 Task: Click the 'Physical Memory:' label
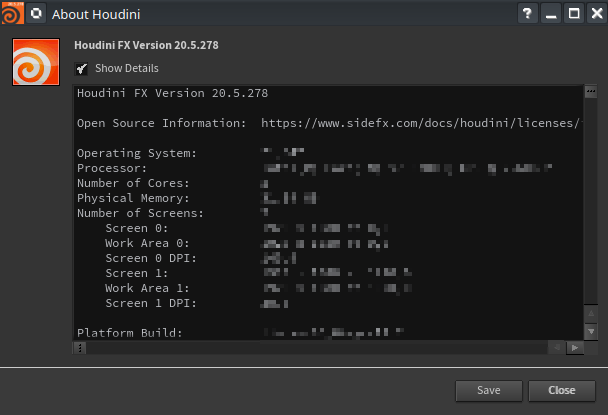coord(133,199)
